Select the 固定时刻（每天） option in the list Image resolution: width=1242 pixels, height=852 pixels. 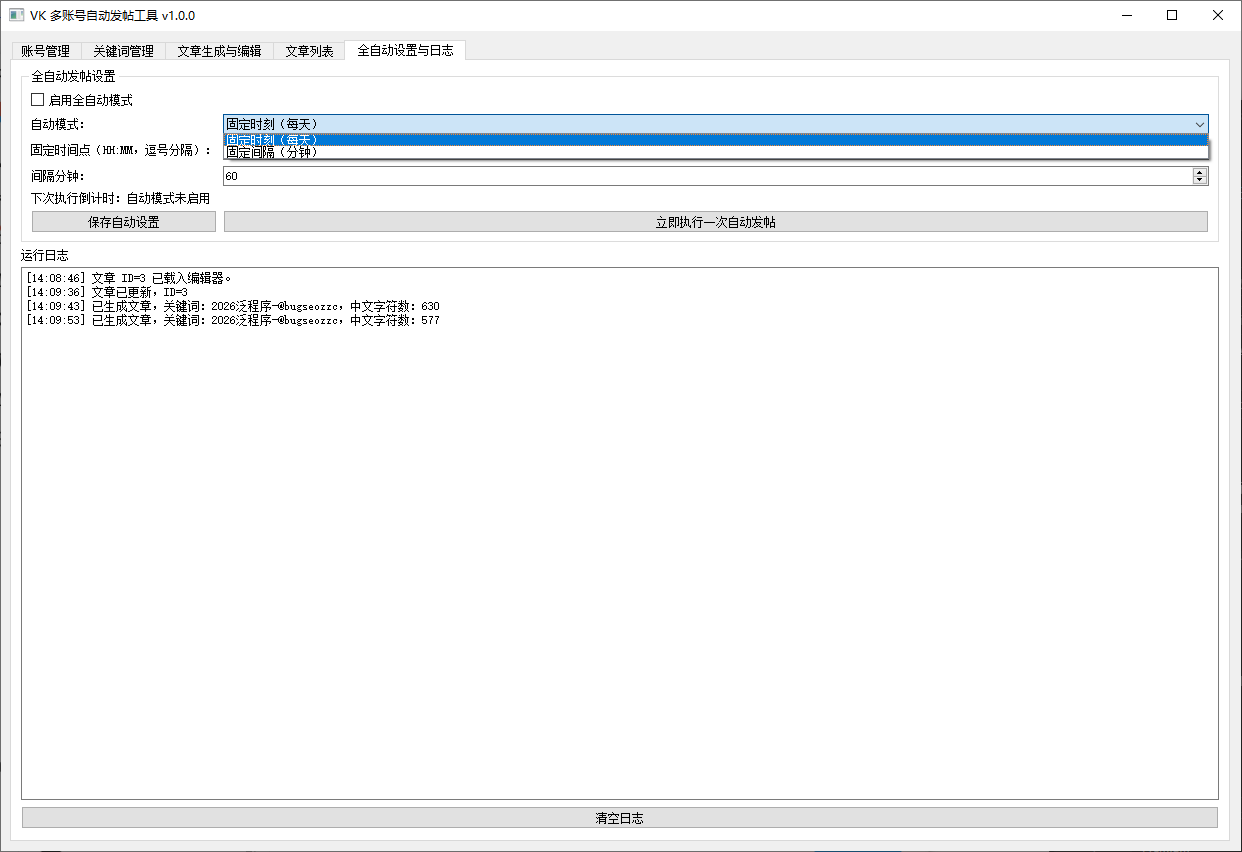click(716, 139)
